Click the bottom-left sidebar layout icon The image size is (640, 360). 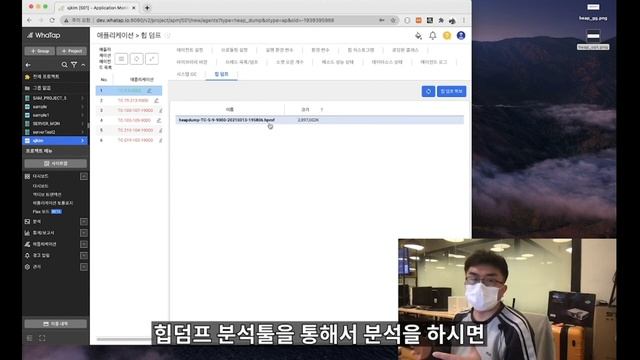tap(29, 338)
